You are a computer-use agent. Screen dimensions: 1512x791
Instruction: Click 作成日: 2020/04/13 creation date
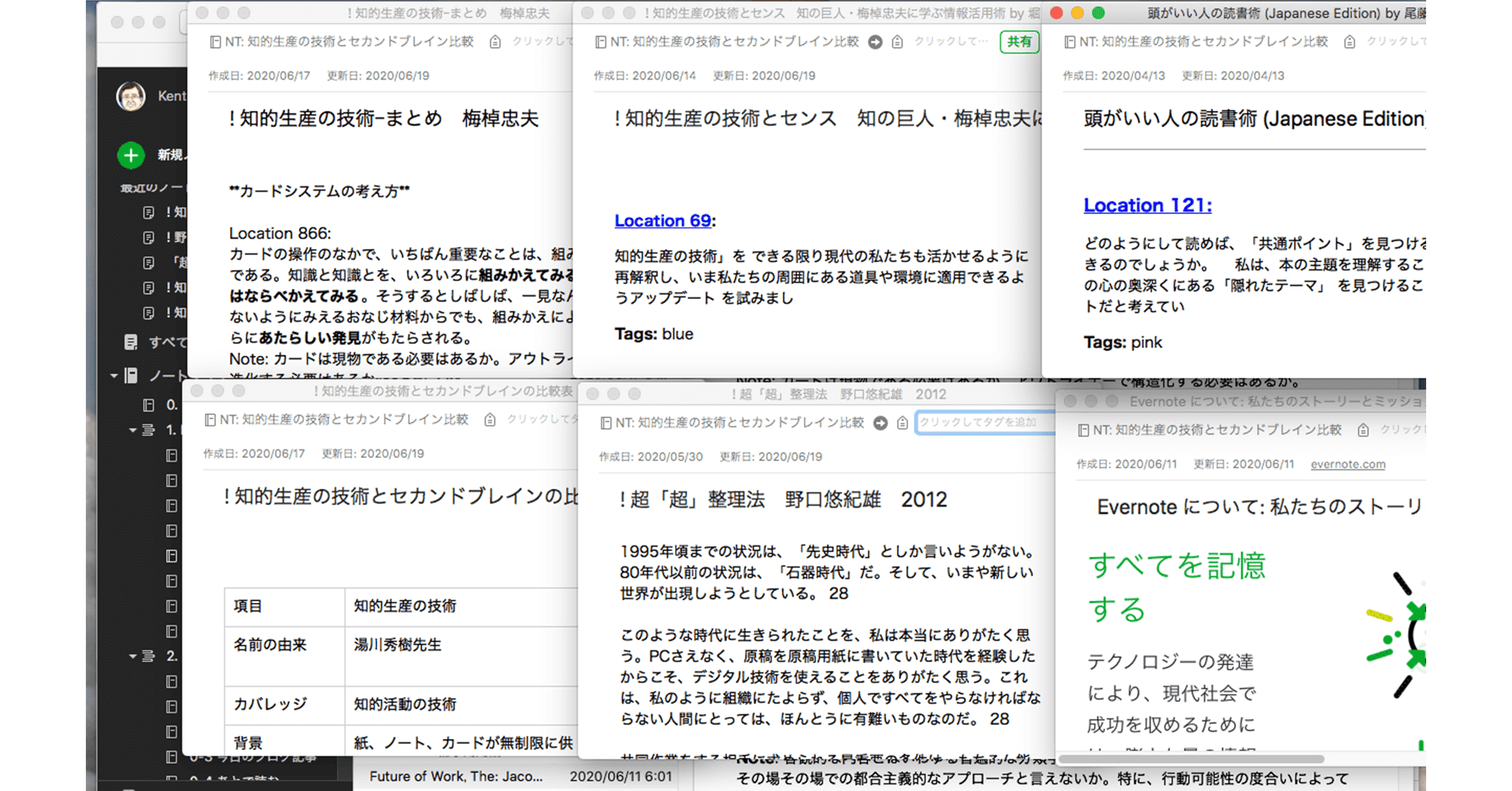[1114, 76]
